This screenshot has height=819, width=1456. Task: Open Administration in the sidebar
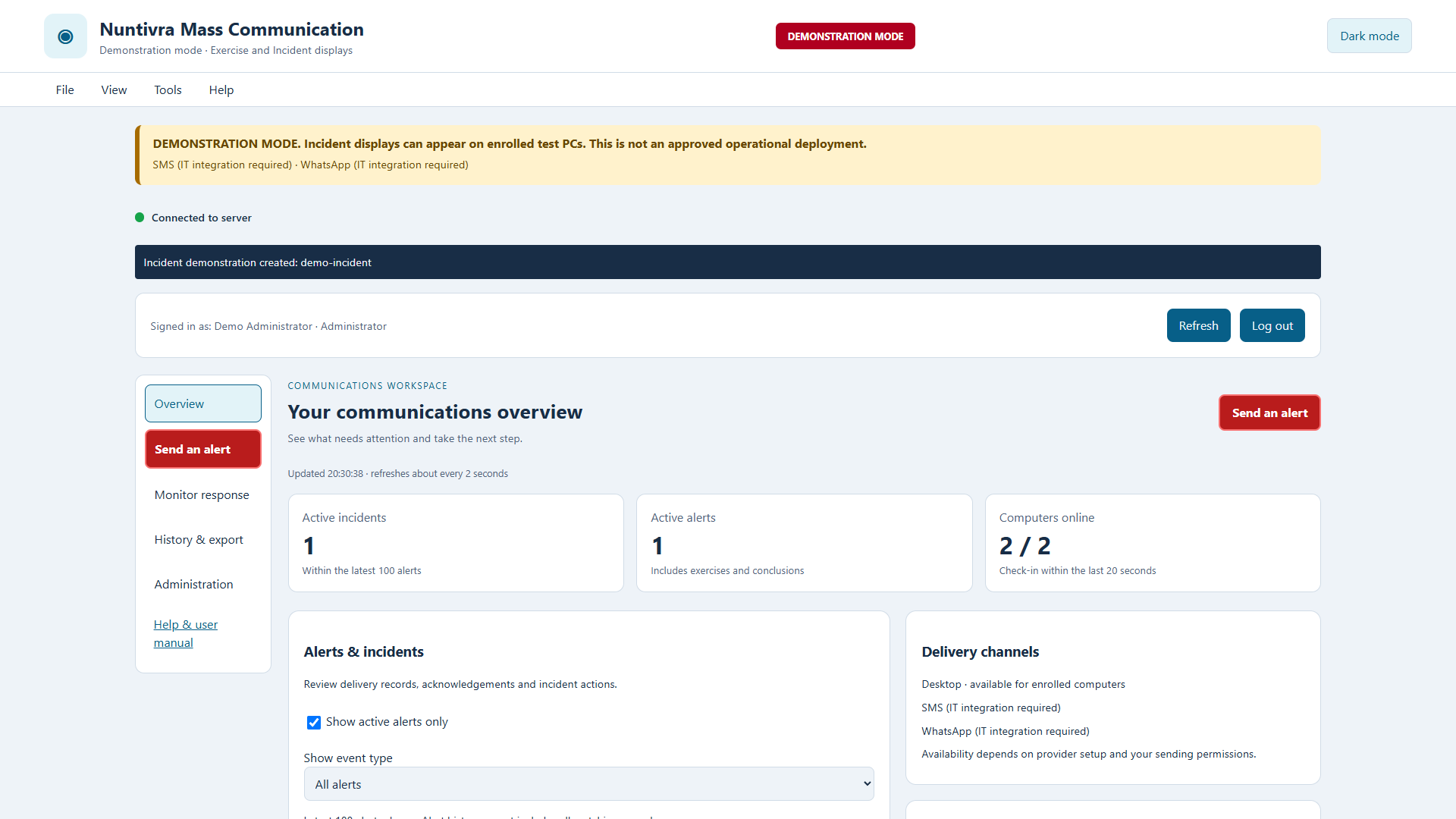[x=203, y=584]
